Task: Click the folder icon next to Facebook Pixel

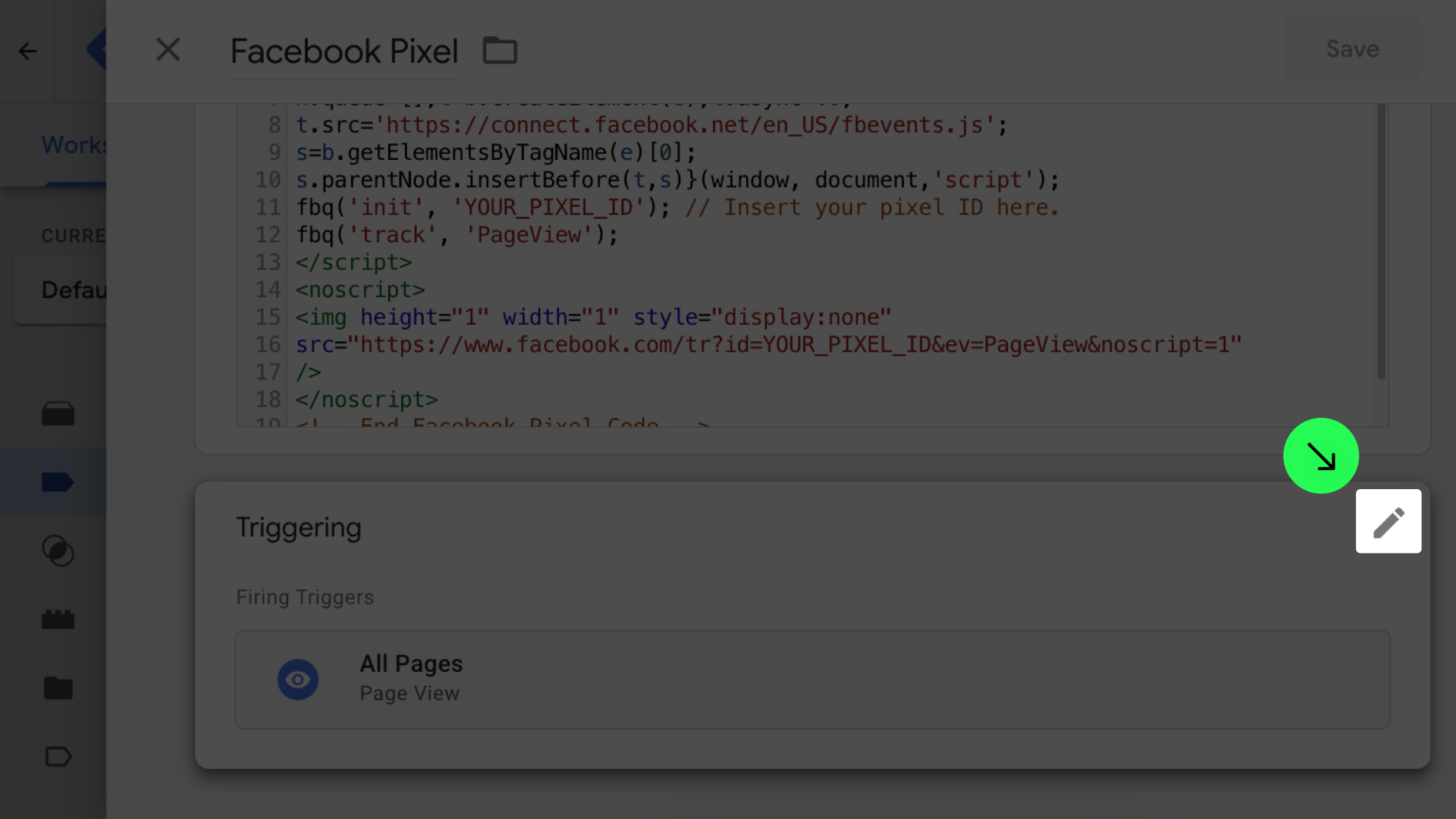Action: pyautogui.click(x=500, y=50)
